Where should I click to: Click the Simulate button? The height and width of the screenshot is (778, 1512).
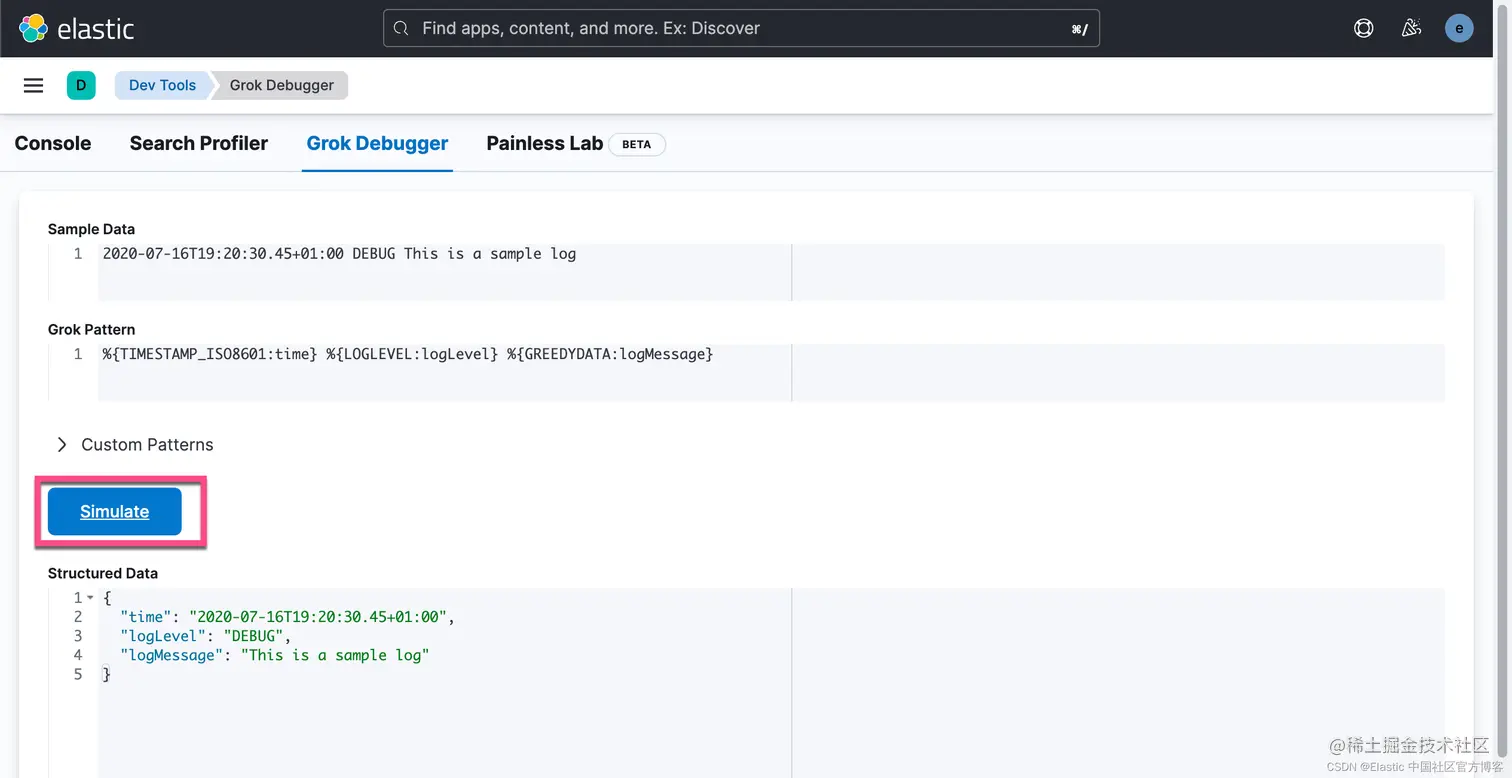115,511
